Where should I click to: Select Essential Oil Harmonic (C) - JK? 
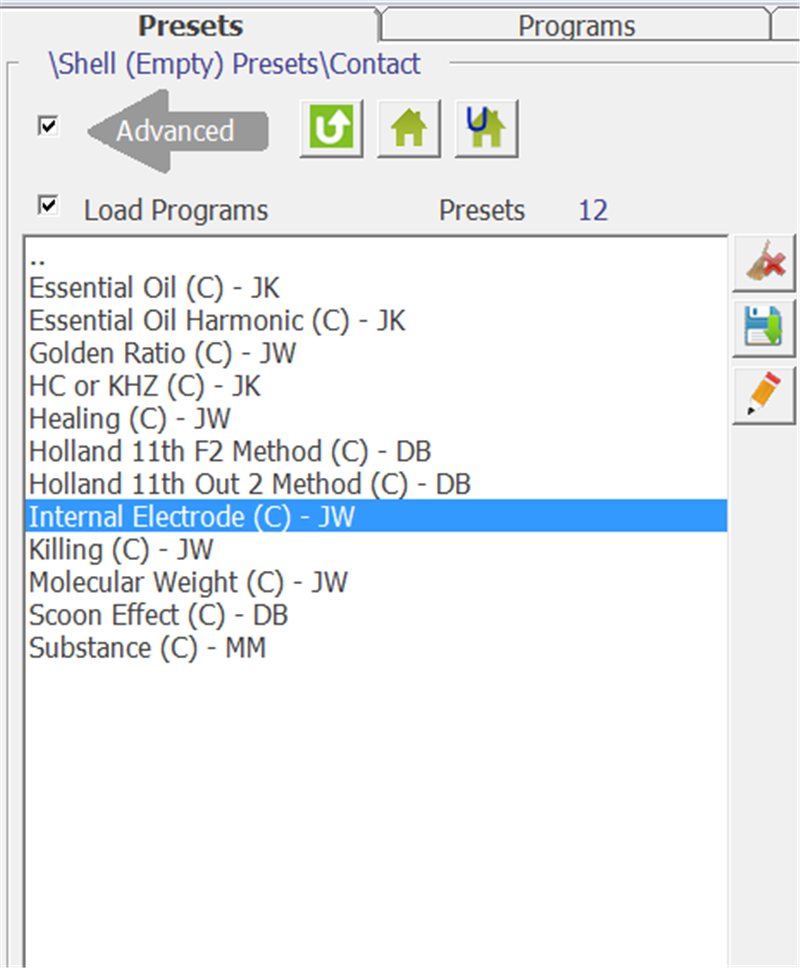pos(217,321)
